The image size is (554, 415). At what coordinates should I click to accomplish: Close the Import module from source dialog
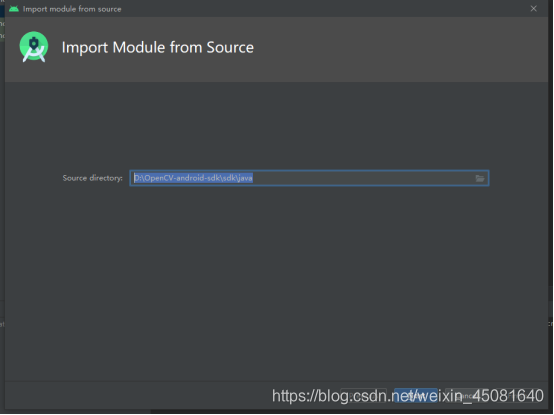click(x=534, y=8)
